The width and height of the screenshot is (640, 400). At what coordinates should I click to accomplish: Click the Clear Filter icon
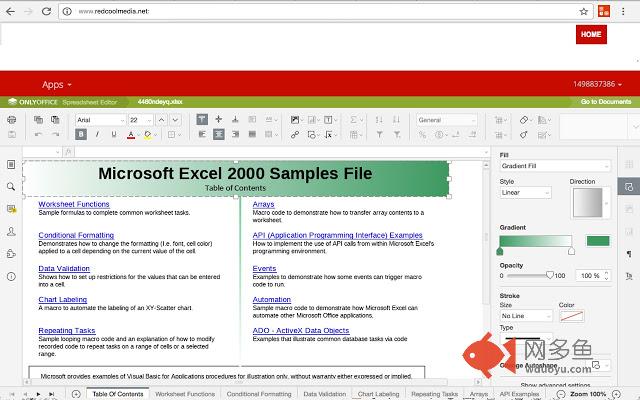click(397, 134)
